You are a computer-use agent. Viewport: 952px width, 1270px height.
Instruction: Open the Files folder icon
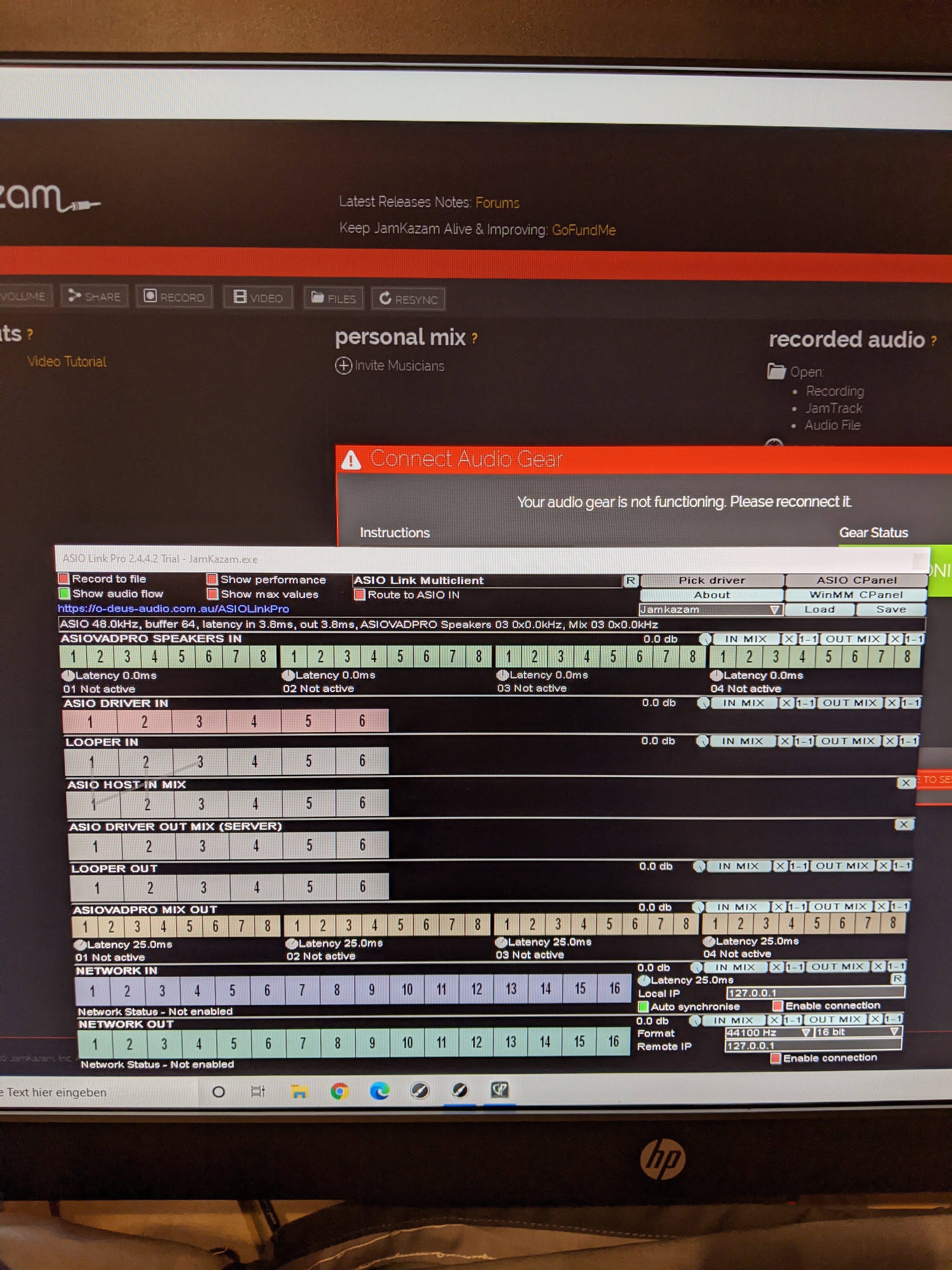317,297
